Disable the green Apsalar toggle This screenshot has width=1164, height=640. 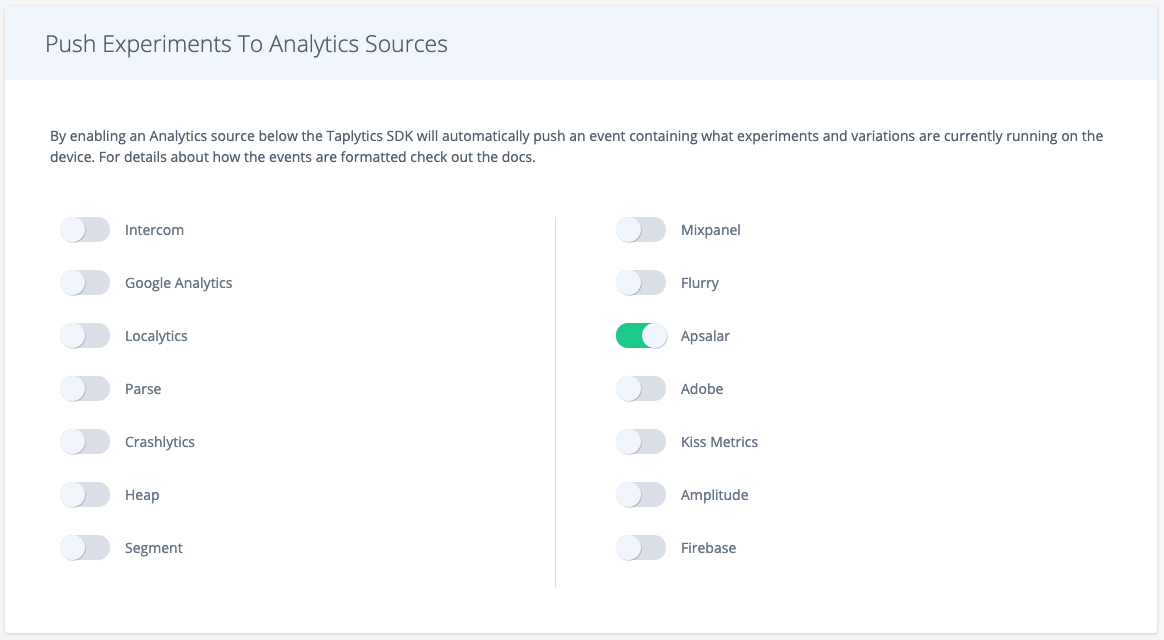click(641, 336)
